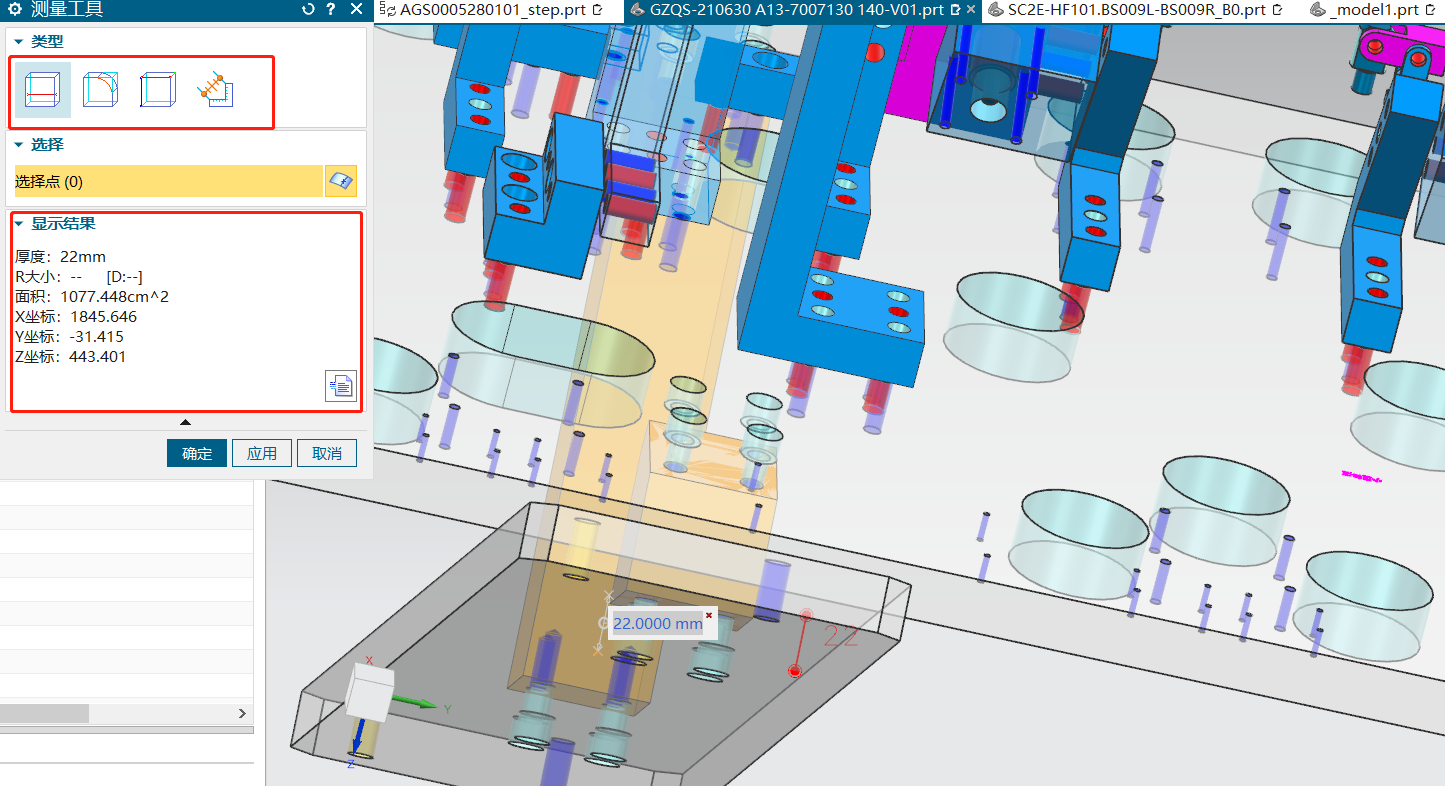Click the 测量工具 gear settings icon

pos(14,9)
